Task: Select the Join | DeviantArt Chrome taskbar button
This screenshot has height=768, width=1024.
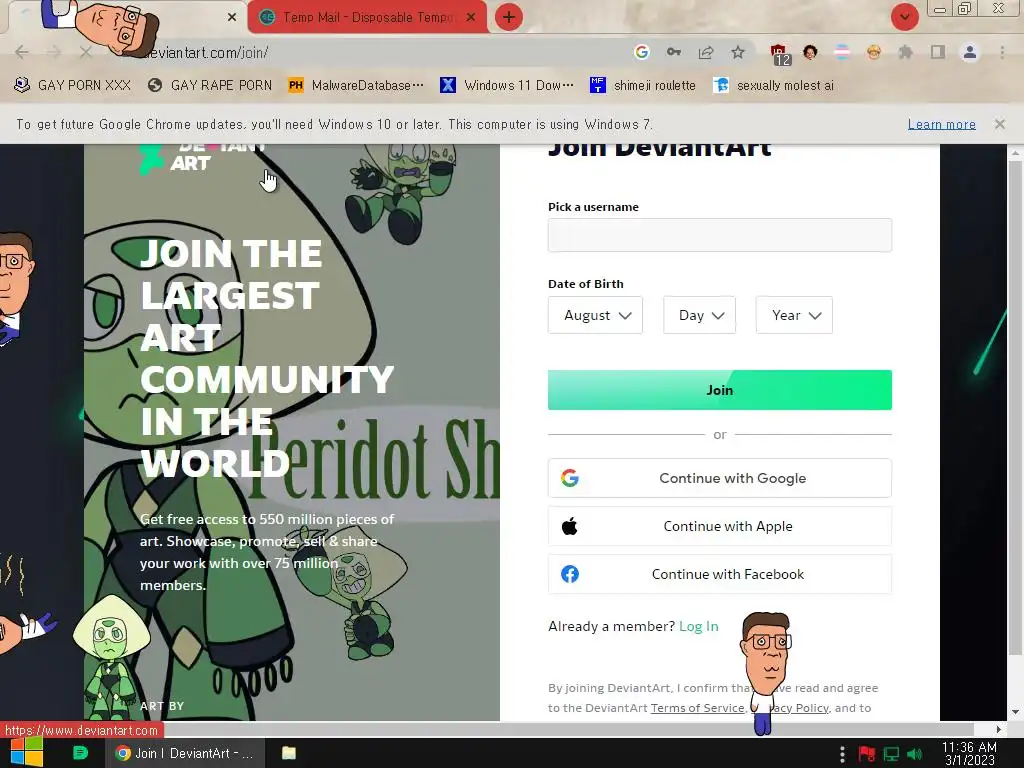Action: point(185,753)
